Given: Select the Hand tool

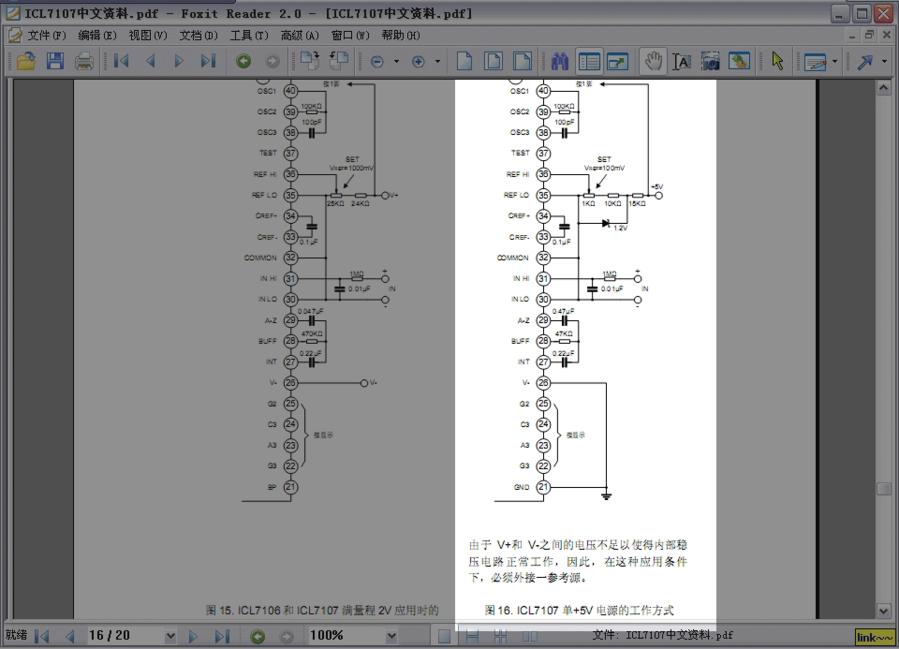Looking at the screenshot, I should pyautogui.click(x=654, y=61).
